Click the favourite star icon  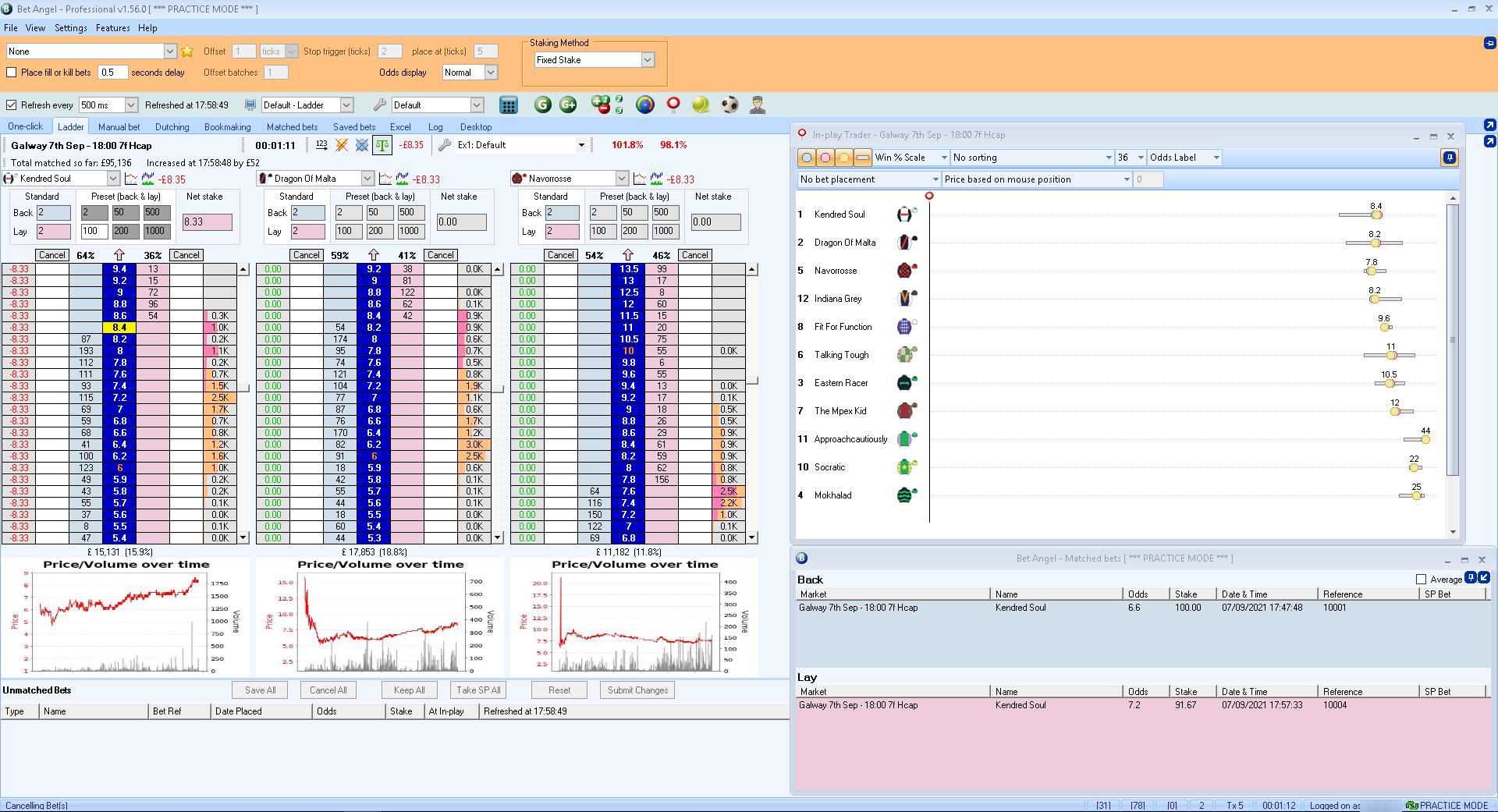point(187,51)
